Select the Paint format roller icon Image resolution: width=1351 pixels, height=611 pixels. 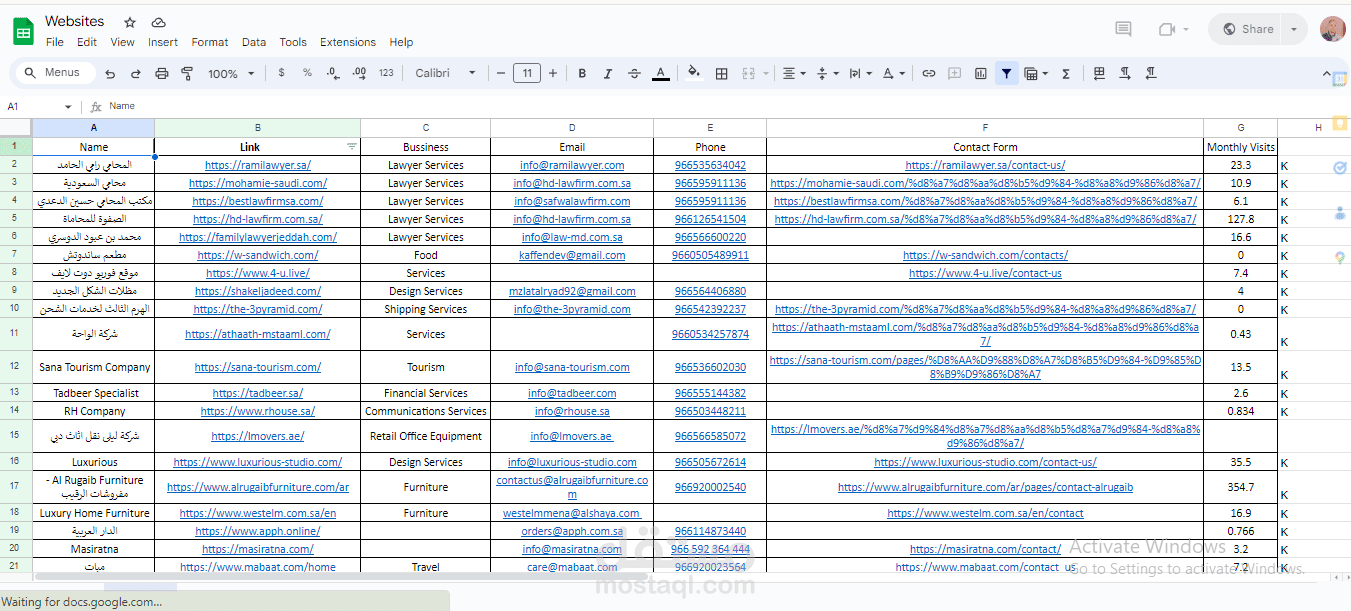[187, 73]
